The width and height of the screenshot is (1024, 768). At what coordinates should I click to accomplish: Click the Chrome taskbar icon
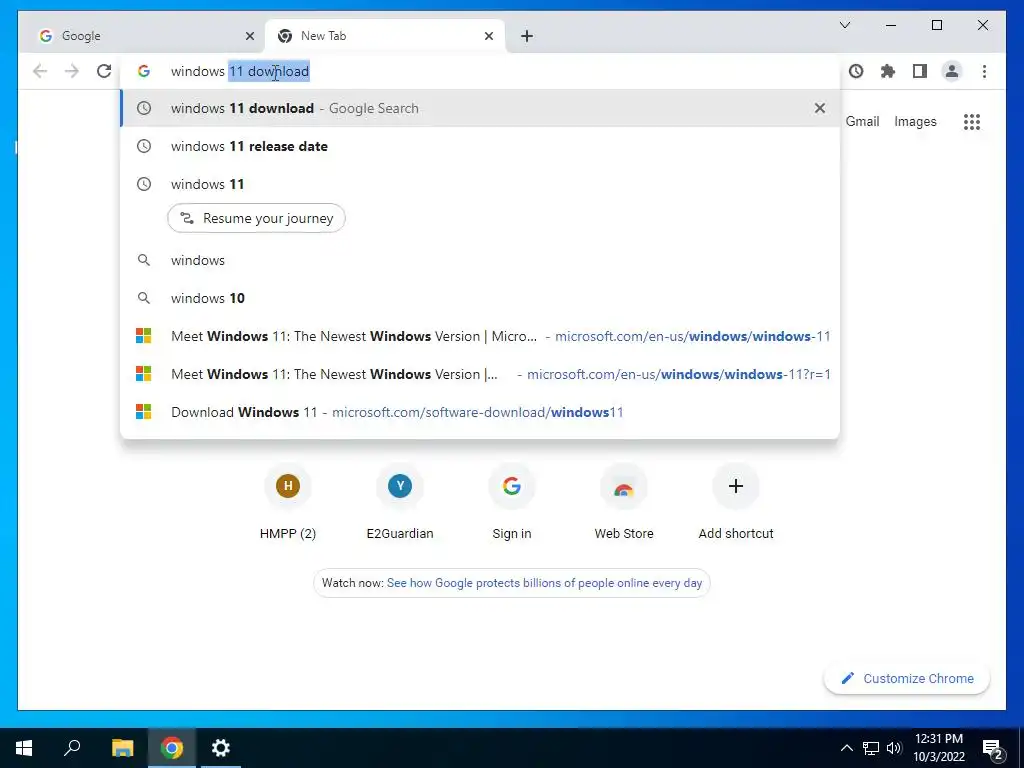[172, 748]
